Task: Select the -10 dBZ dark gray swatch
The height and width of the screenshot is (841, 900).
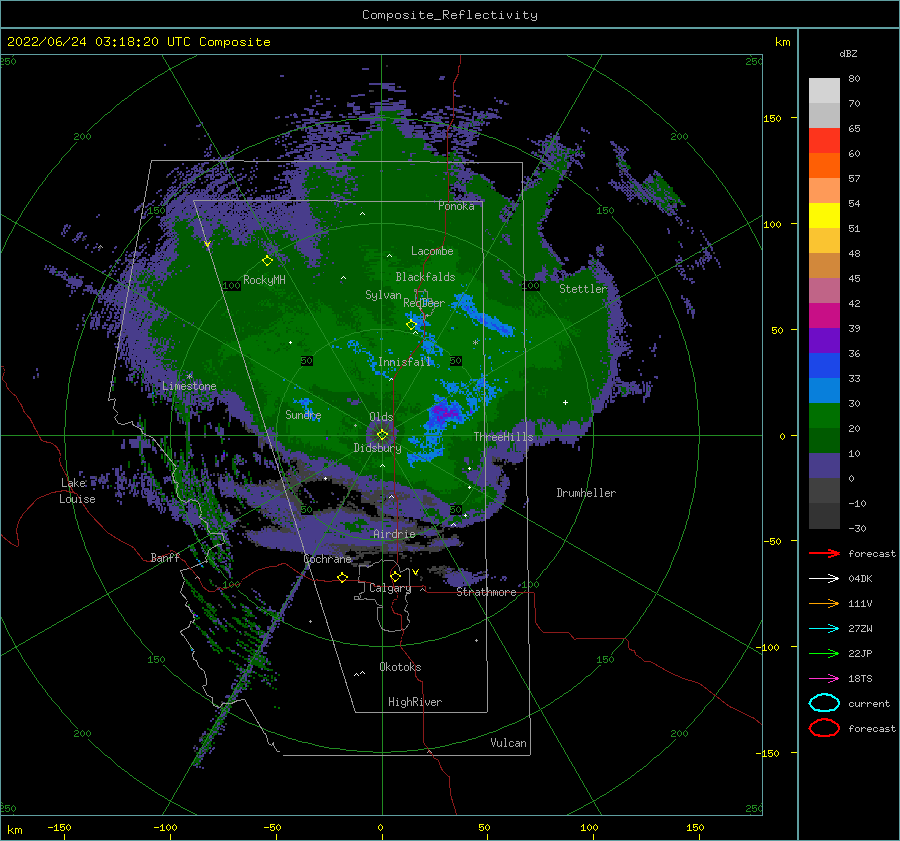Action: click(x=824, y=515)
